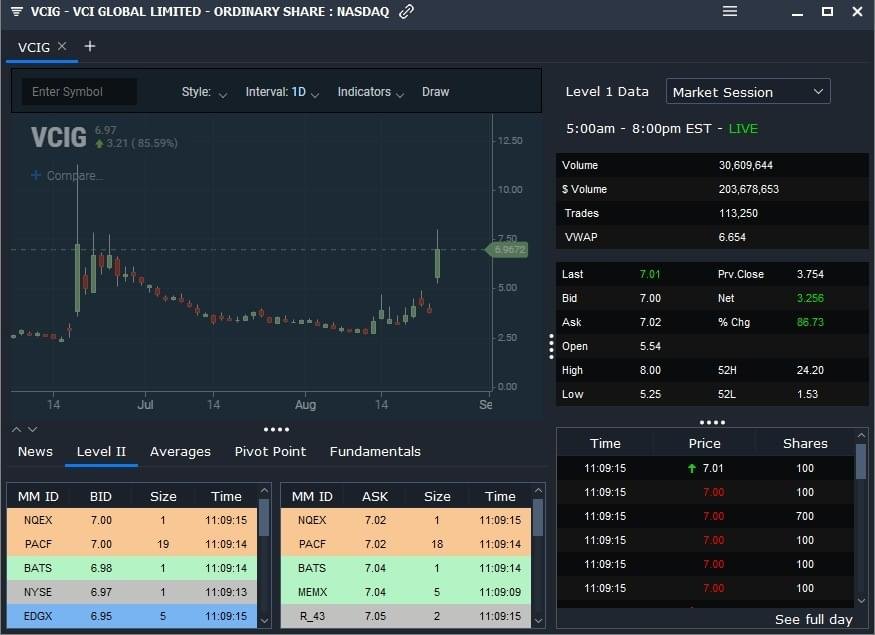This screenshot has height=635, width=875.
Task: Click the Draw button in chart toolbar
Action: point(435,92)
